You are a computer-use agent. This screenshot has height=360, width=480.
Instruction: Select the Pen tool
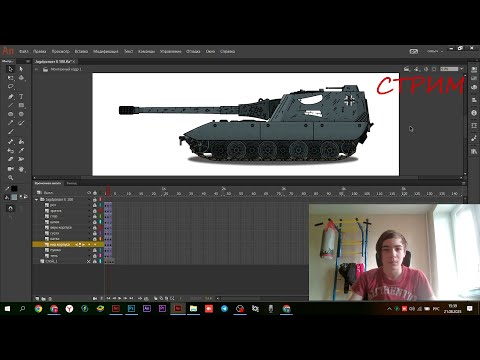tap(11, 97)
